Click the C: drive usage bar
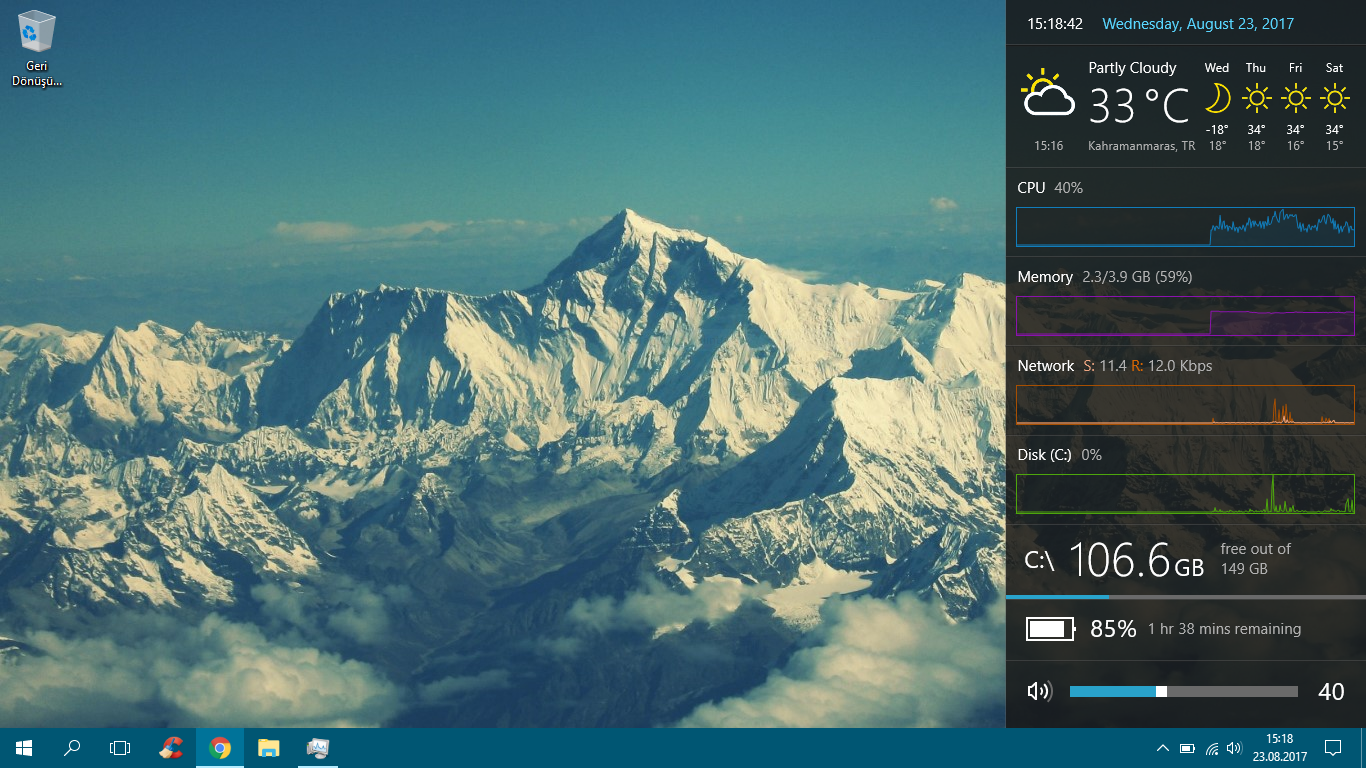The height and width of the screenshot is (768, 1366). pyautogui.click(x=1186, y=597)
